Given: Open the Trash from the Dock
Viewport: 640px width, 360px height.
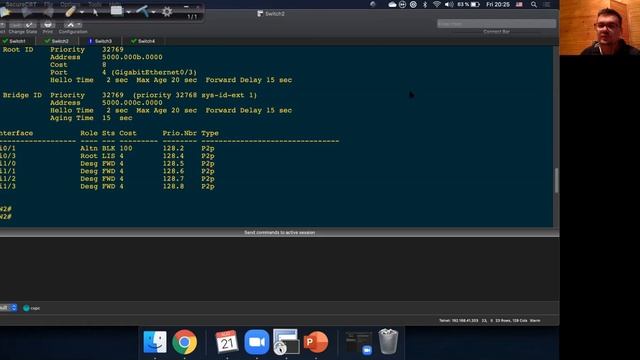Looking at the screenshot, I should pyautogui.click(x=388, y=342).
